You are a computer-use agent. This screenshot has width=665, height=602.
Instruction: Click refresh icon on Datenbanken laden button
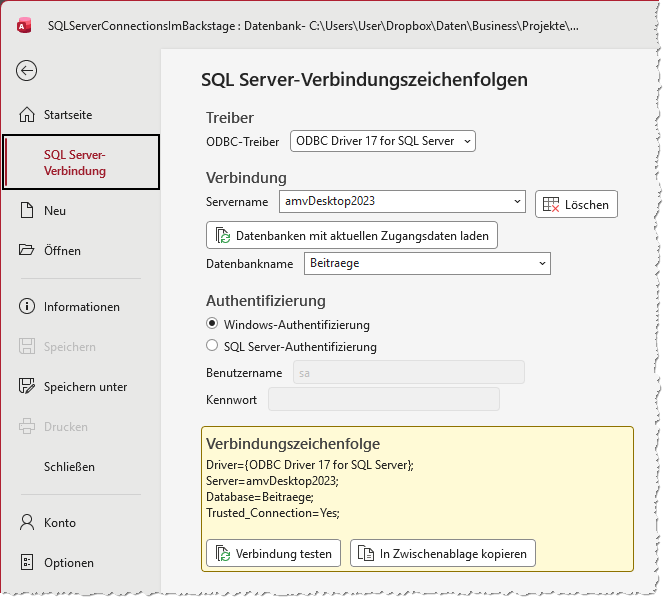tap(223, 235)
